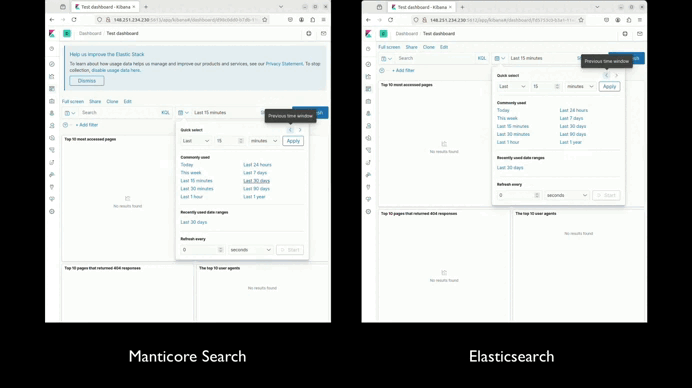The height and width of the screenshot is (388, 692).
Task: Open the seconds refresh dropdown in Elasticsearch
Action: (x=567, y=195)
